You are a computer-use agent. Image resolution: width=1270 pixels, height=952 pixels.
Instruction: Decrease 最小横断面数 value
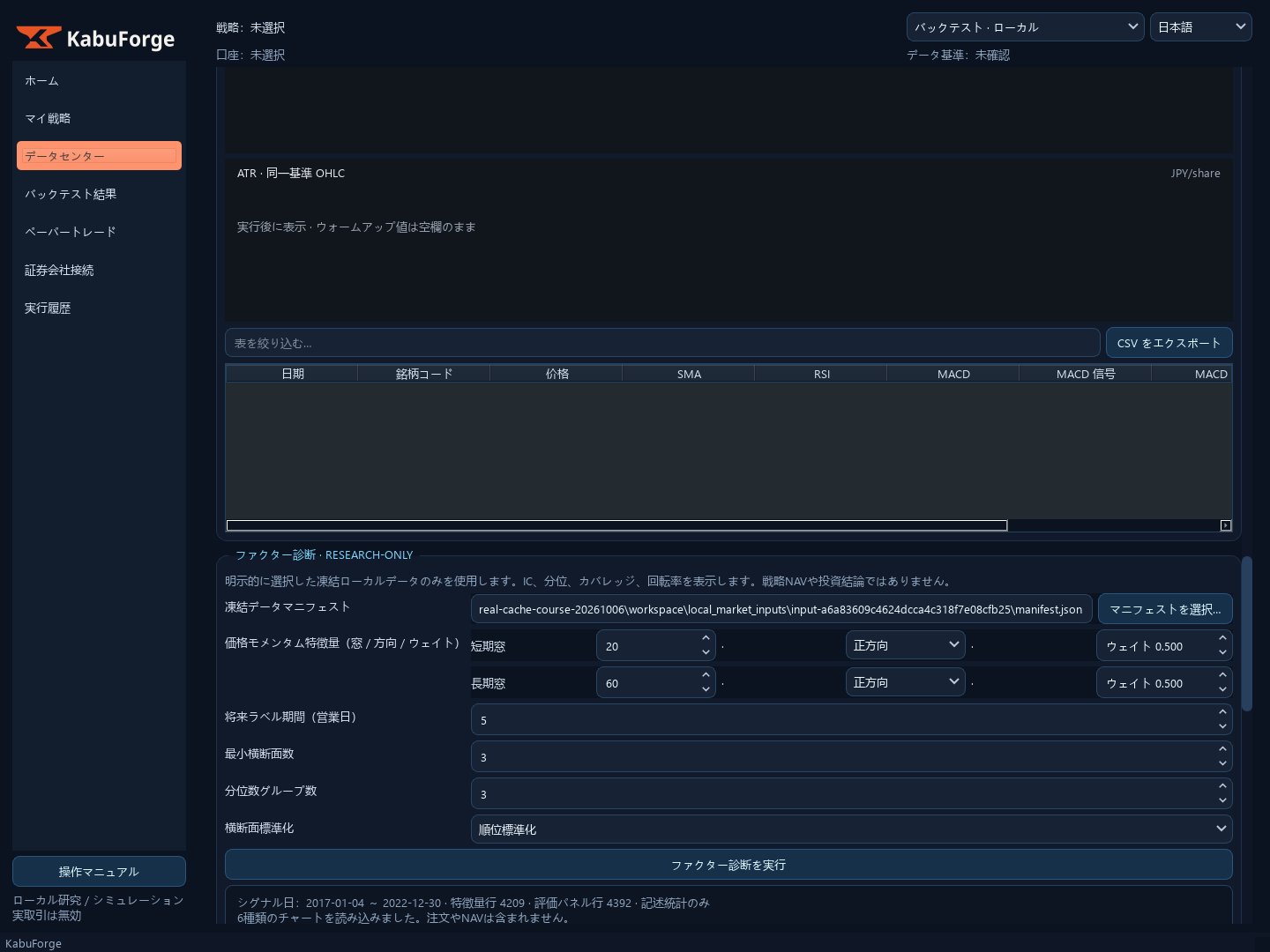tap(1222, 763)
